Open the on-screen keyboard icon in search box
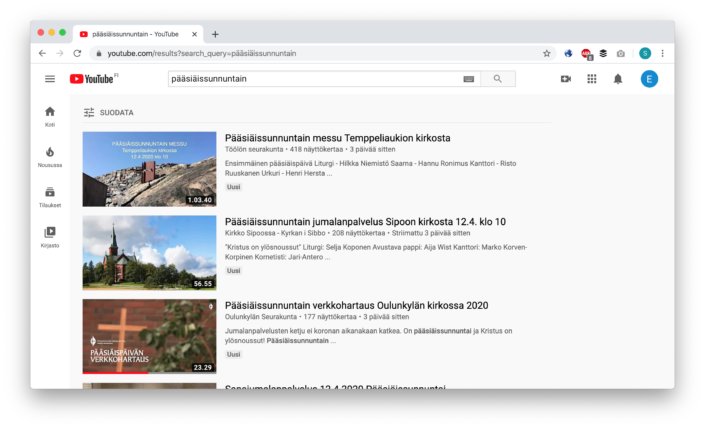The width and height of the screenshot is (705, 429). pos(469,79)
